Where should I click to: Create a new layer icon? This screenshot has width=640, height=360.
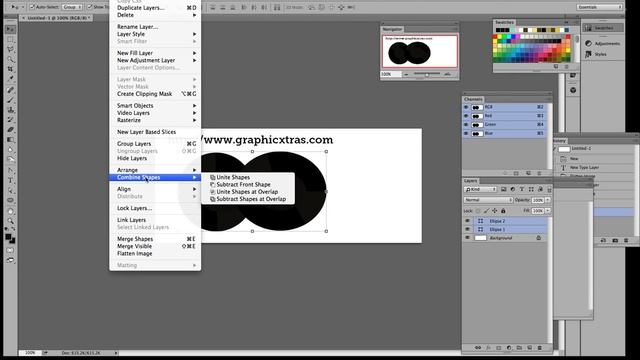pos(529,348)
